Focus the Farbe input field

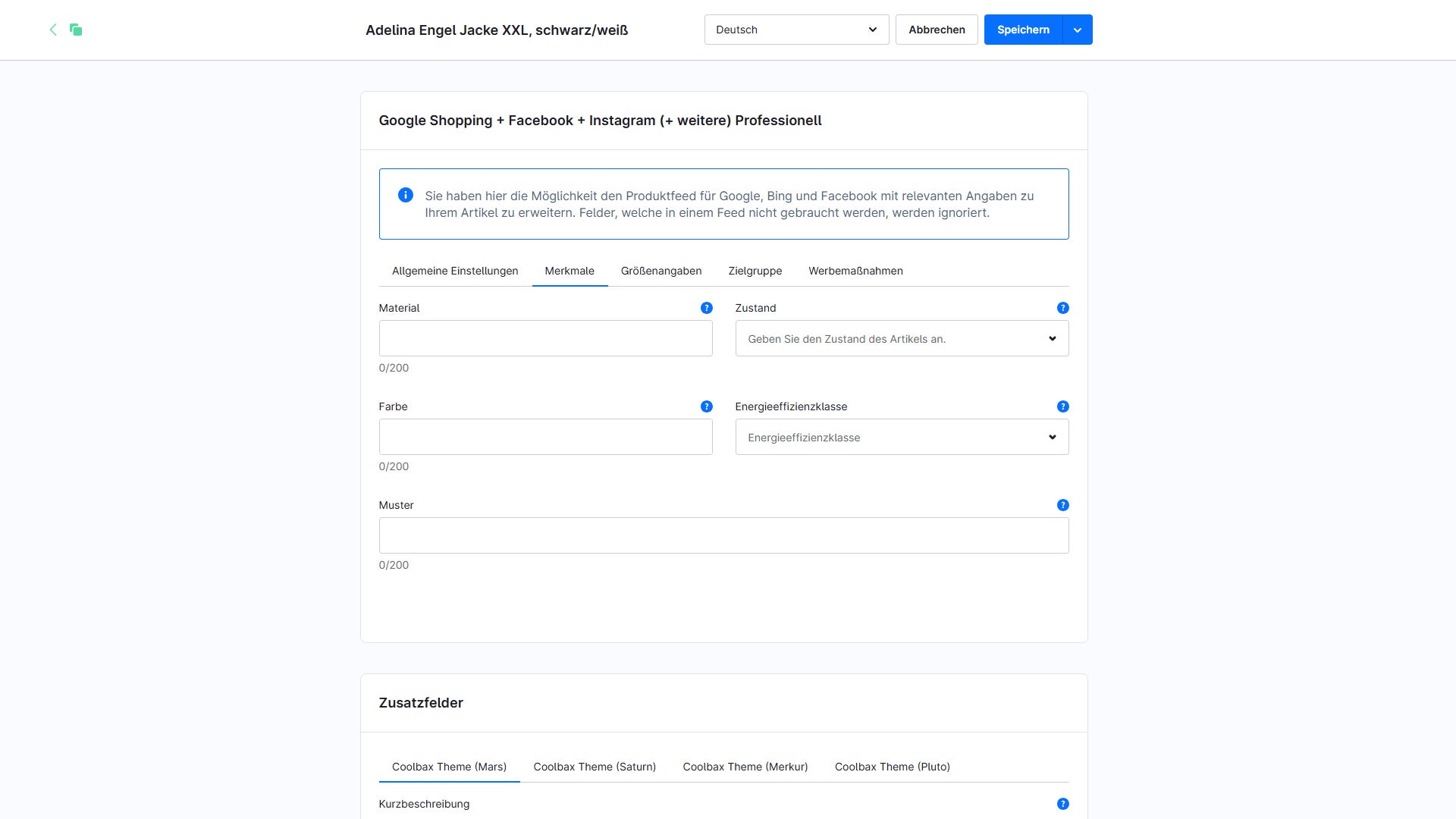tap(545, 437)
